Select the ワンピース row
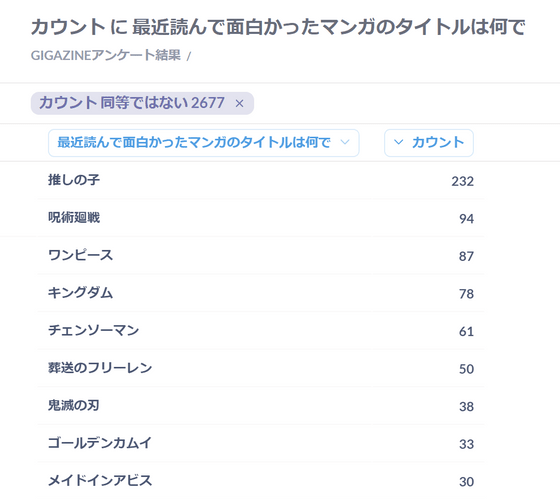 [x=261, y=255]
